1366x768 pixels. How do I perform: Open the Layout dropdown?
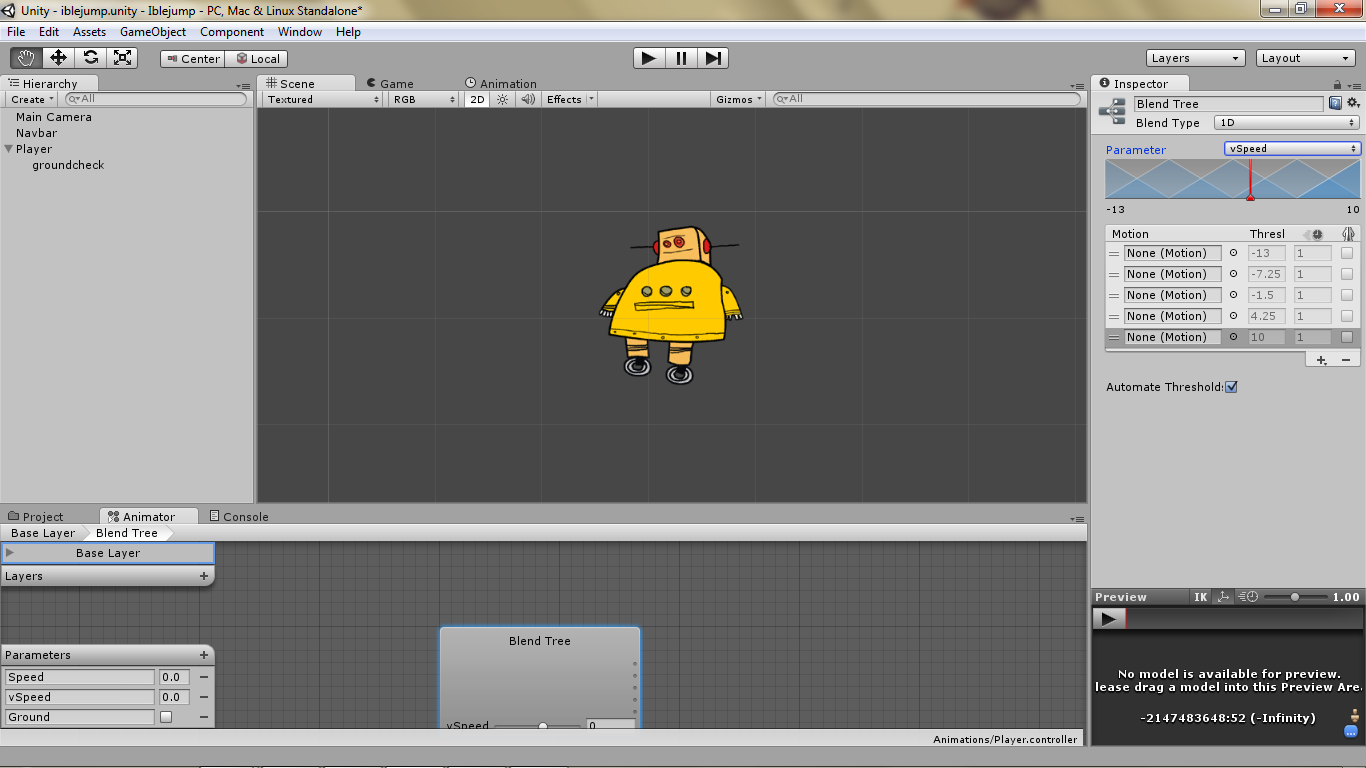pos(1306,58)
